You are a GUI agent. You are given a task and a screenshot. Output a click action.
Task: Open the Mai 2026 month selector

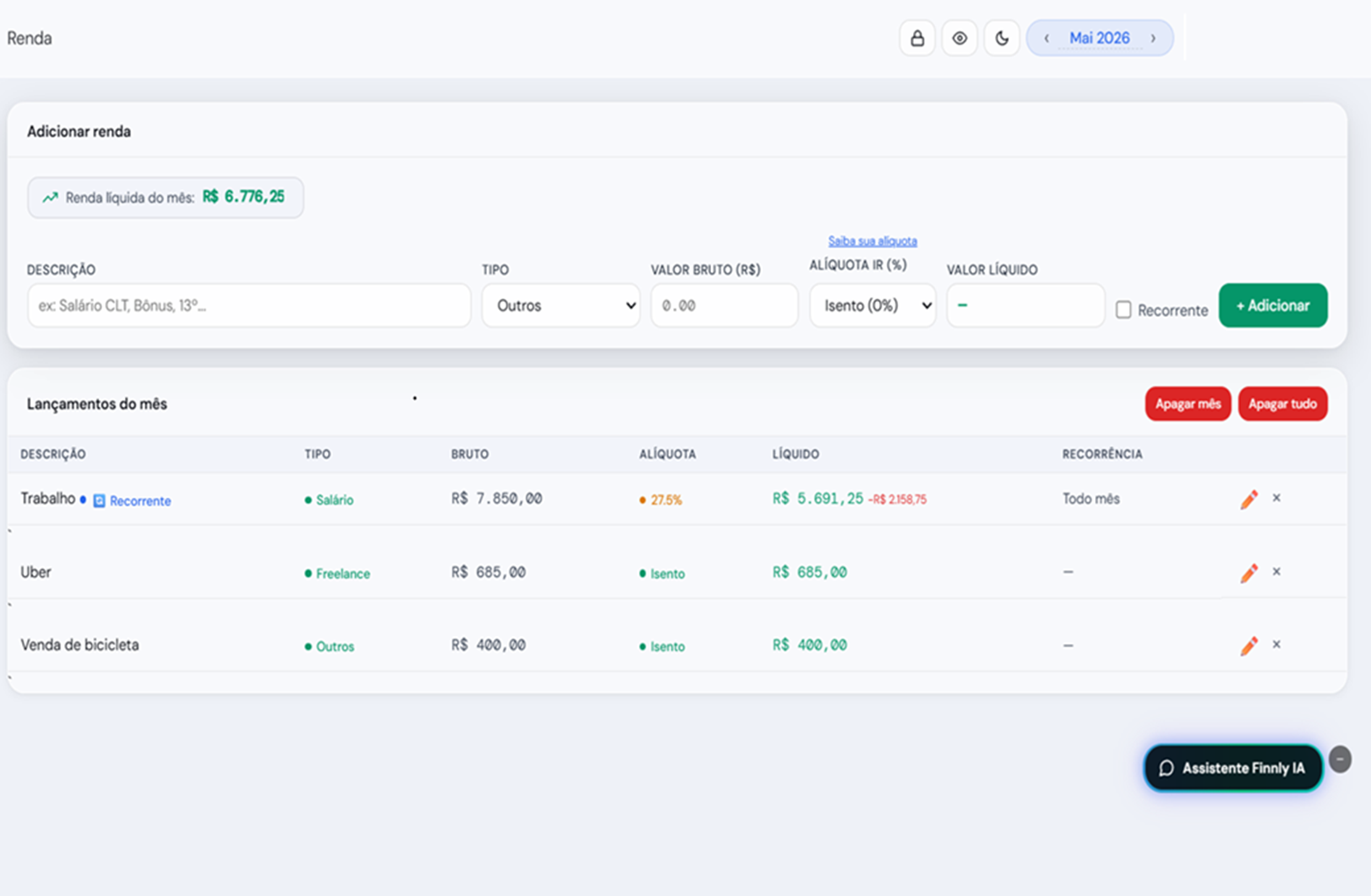click(x=1099, y=39)
